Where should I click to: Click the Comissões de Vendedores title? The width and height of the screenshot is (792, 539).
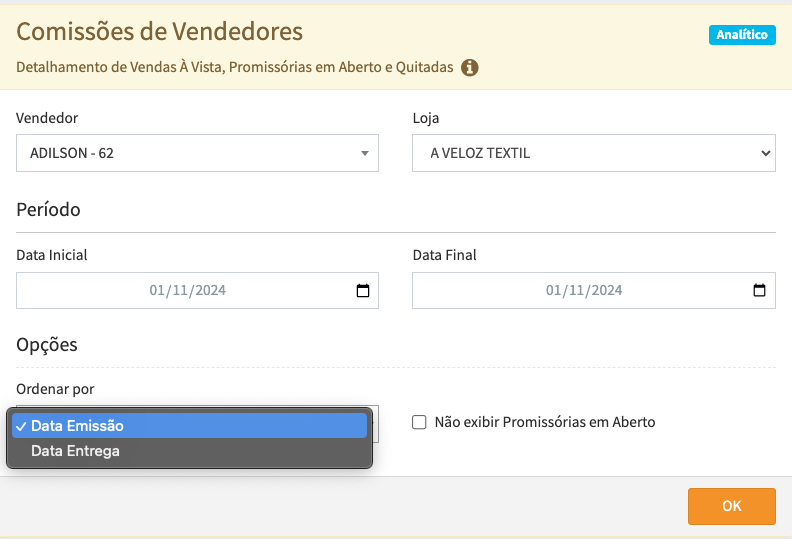click(160, 32)
